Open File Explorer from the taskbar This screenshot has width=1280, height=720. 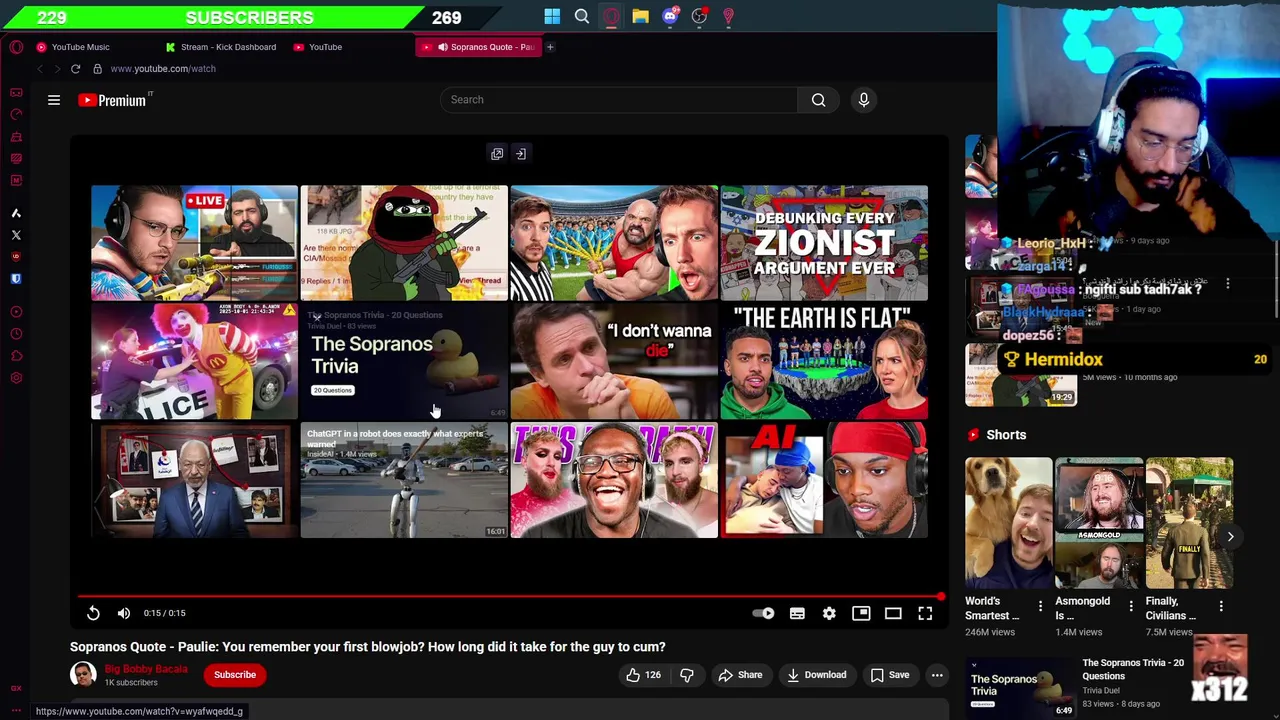point(640,17)
